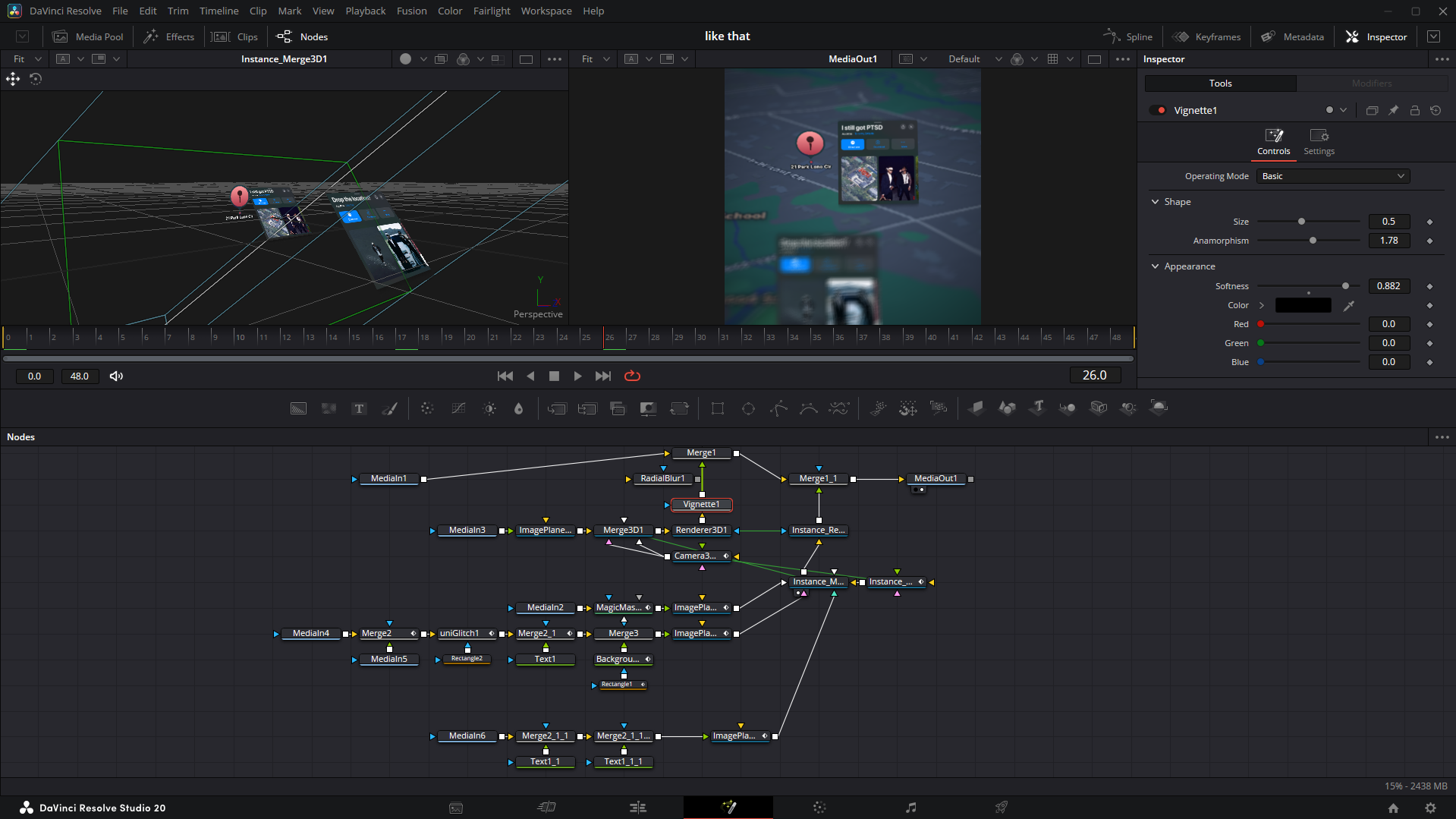Click the black Color swatch
Screen dimensions: 1456x819
pos(1303,305)
